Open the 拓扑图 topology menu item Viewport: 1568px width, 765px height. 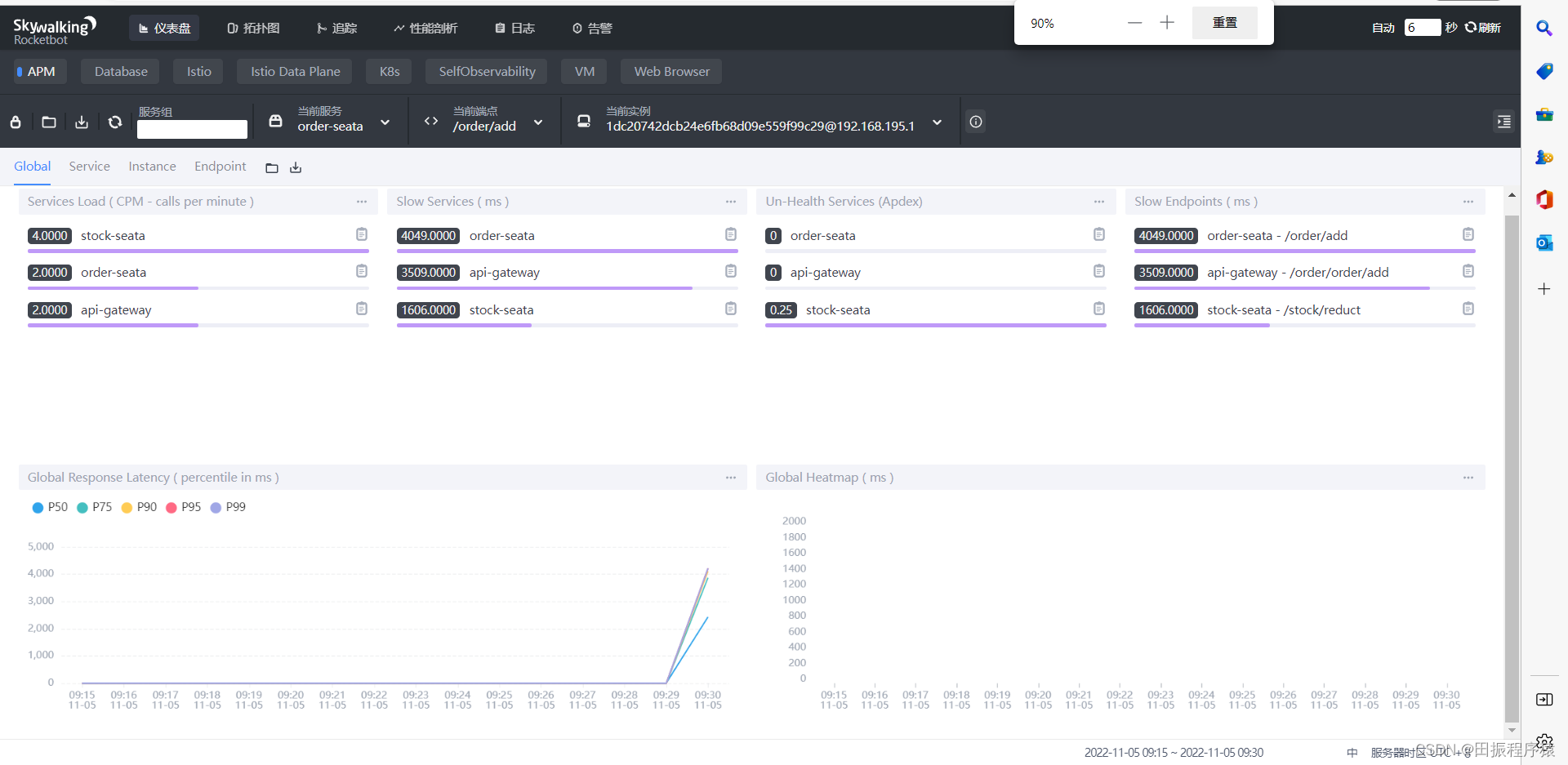coord(253,27)
